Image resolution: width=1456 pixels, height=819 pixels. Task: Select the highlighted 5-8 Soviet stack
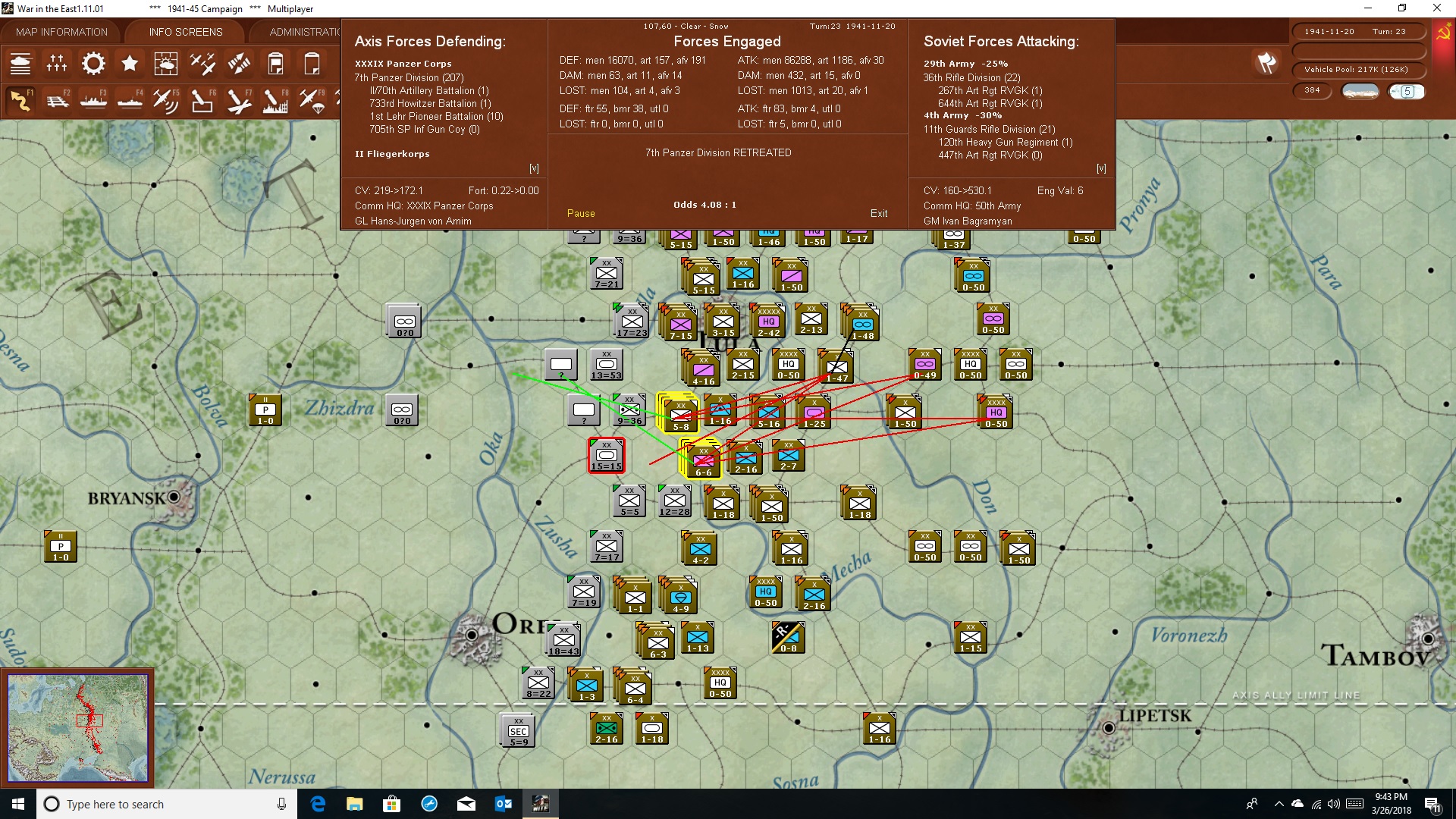pyautogui.click(x=679, y=413)
